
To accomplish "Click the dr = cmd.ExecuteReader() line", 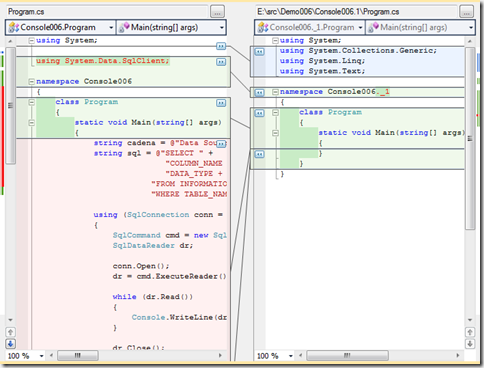I will (x=169, y=276).
